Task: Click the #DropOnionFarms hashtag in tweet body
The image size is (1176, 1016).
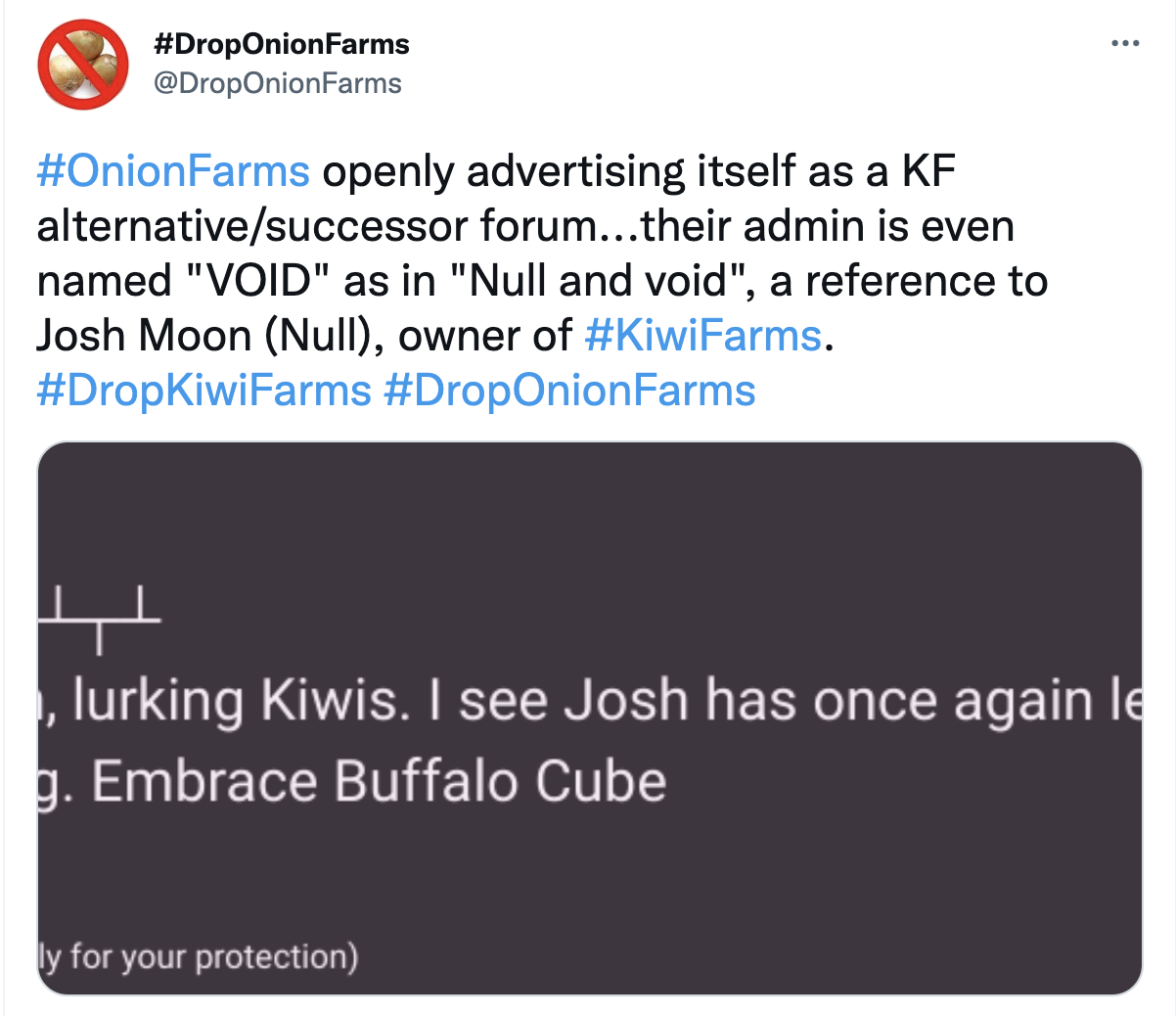Action: coord(569,391)
